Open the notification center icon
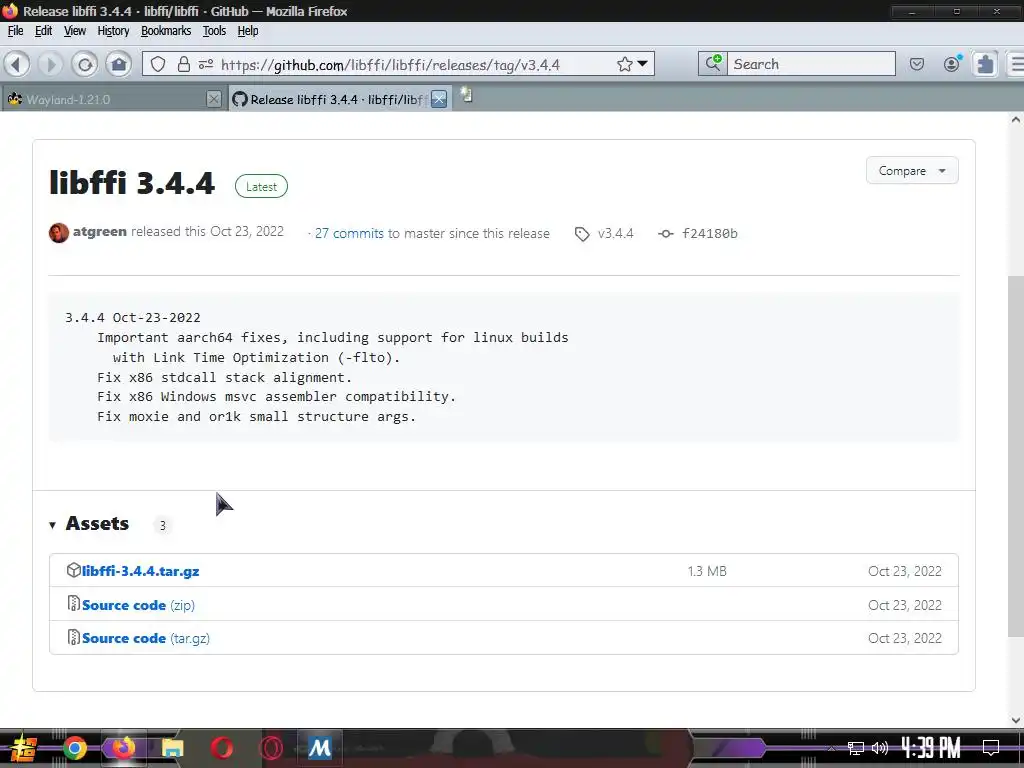 [991, 747]
